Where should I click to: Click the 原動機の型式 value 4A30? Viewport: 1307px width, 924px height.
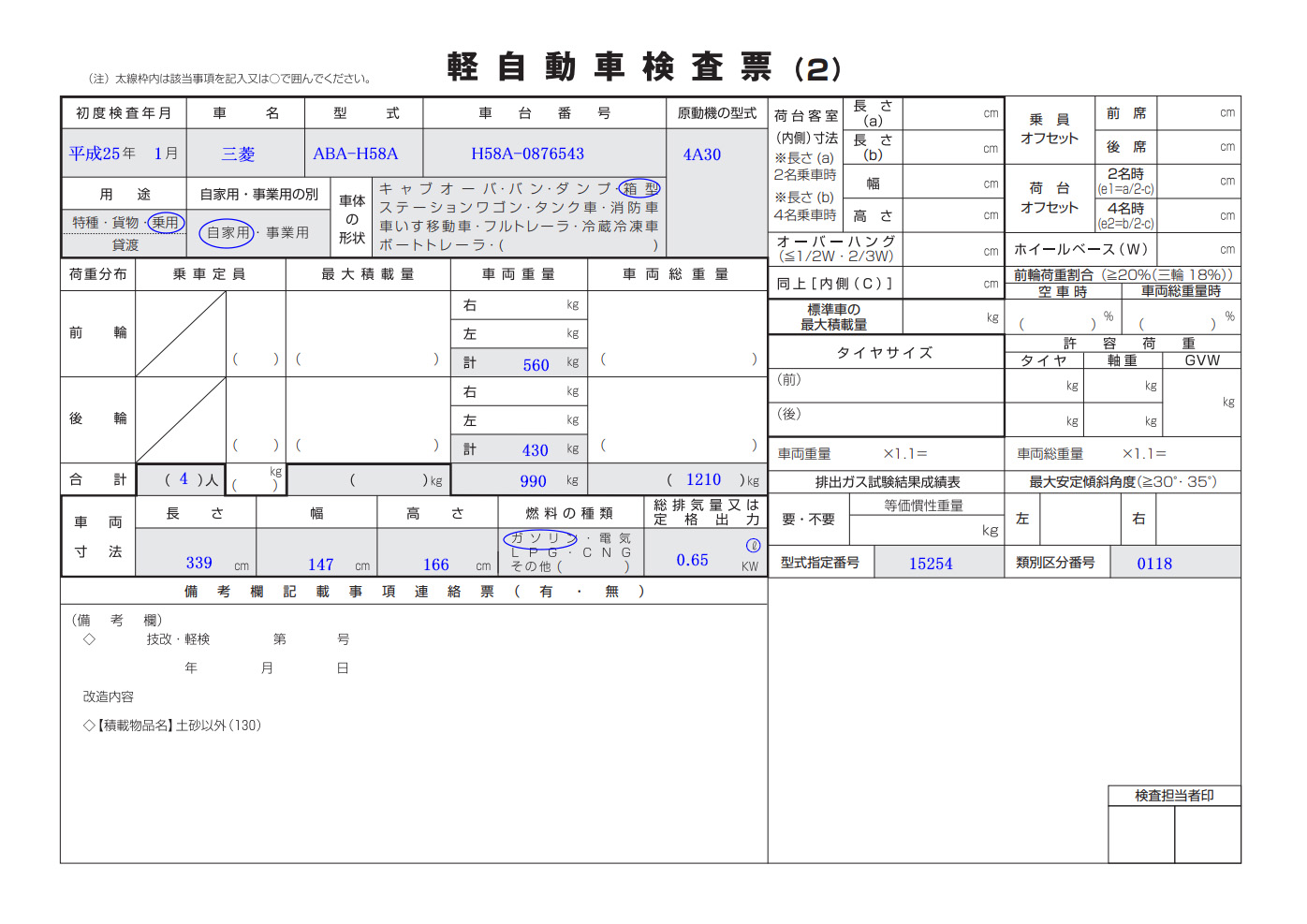pos(701,154)
